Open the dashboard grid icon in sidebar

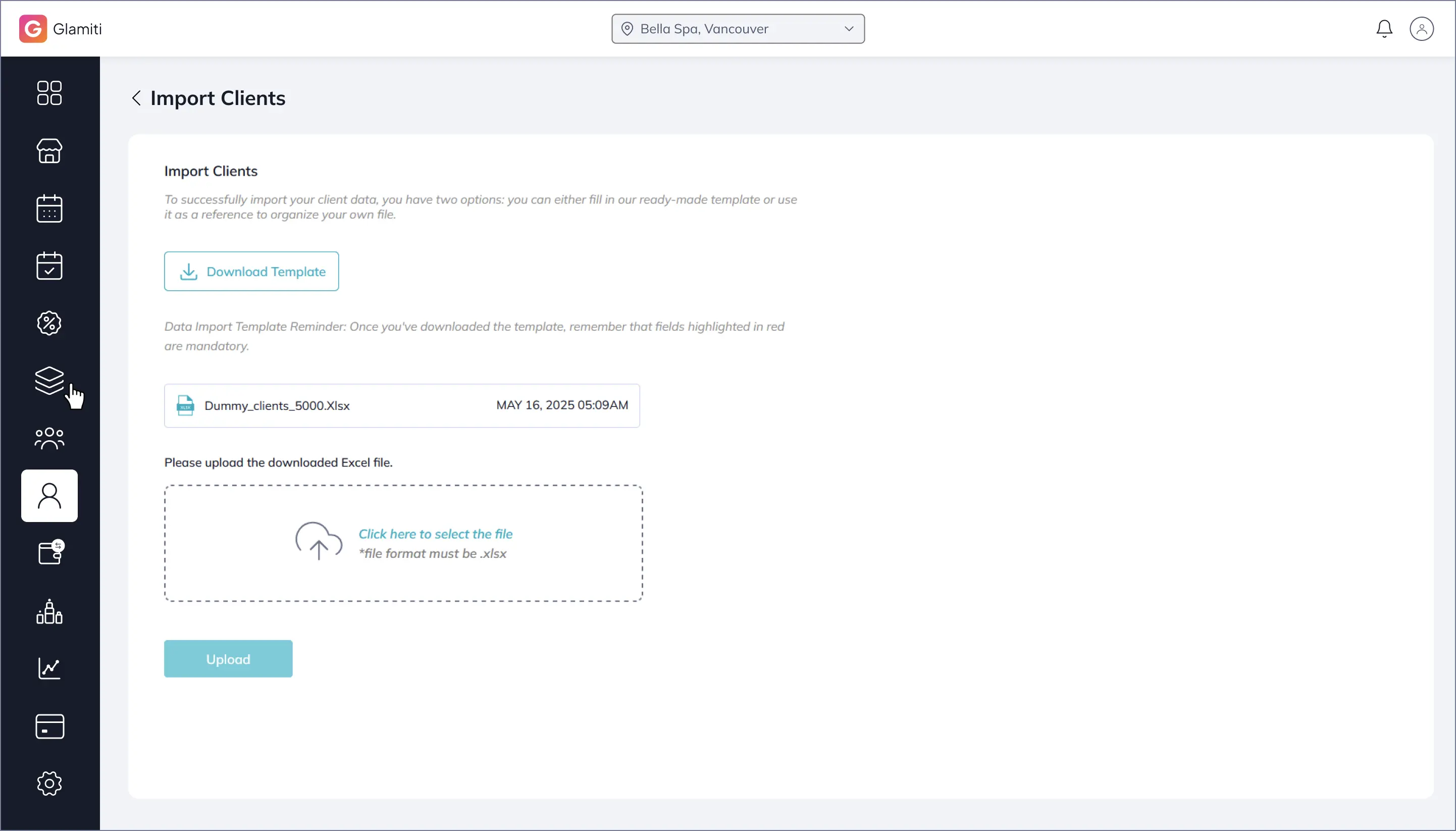pos(49,93)
